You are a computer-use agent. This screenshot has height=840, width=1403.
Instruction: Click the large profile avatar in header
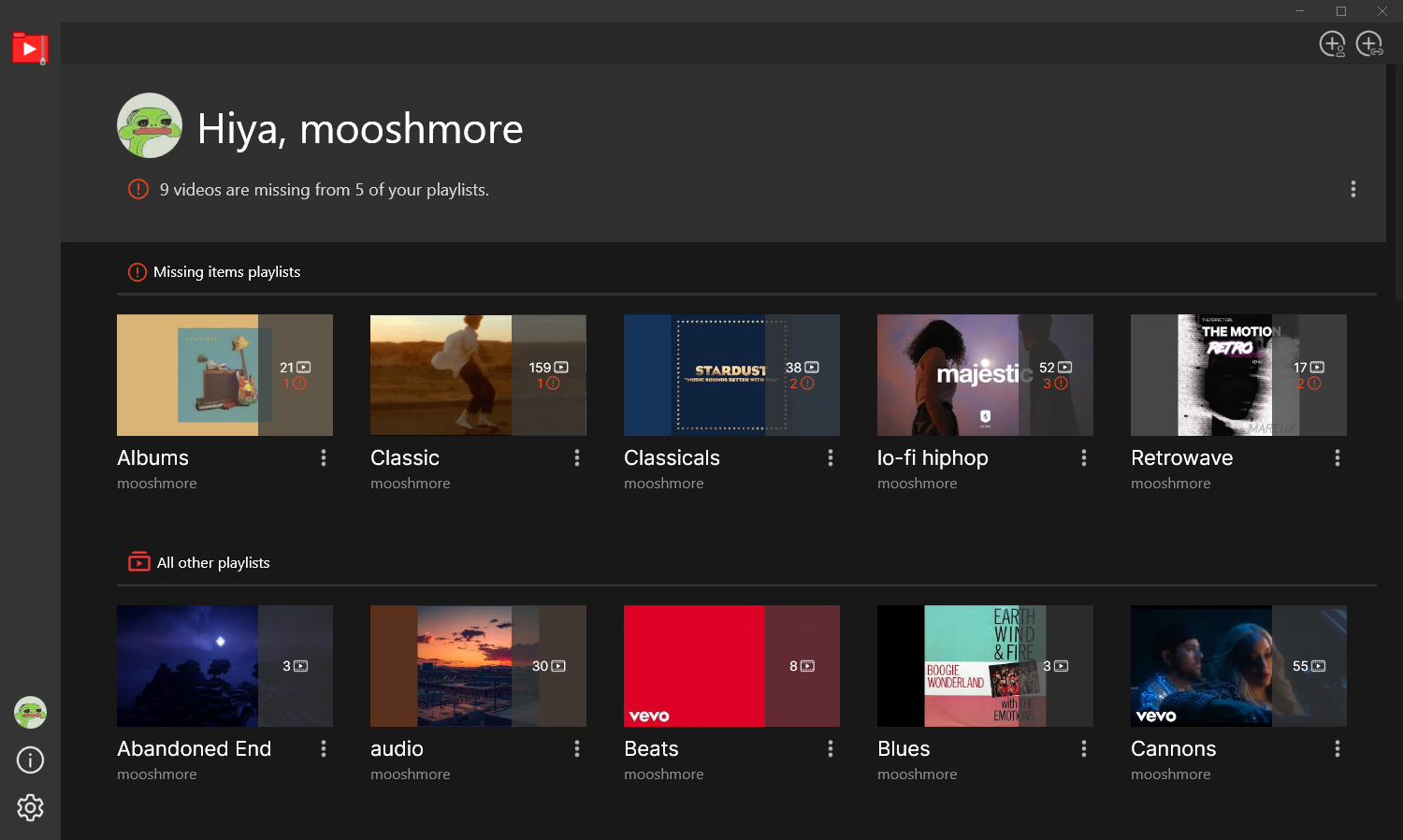click(x=150, y=125)
